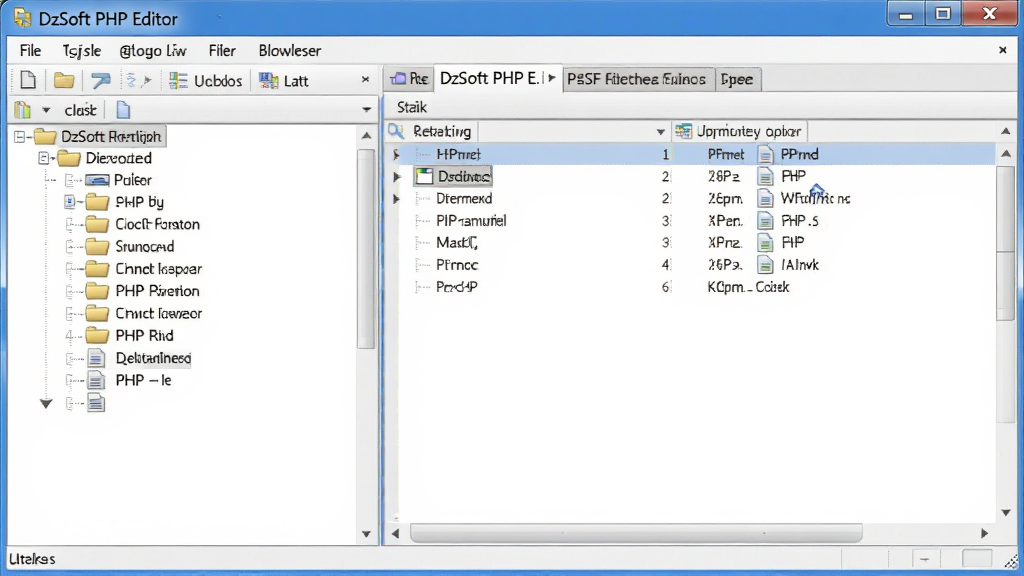Open the Blowleser menu

[289, 51]
